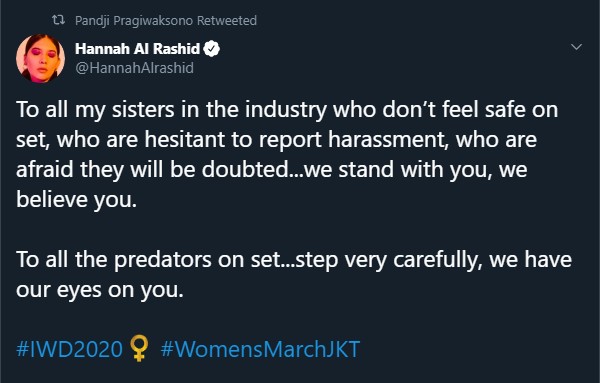The height and width of the screenshot is (383, 600).
Task: Click the line starting "To all the predators"
Action: click(x=294, y=260)
